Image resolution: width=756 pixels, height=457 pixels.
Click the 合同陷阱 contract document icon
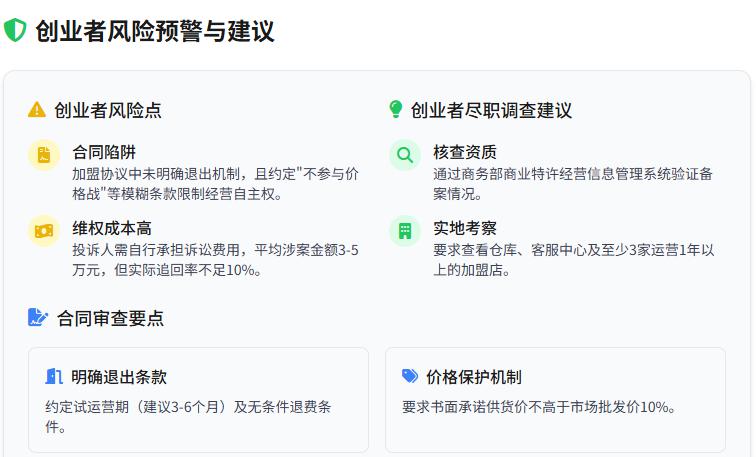(x=44, y=155)
